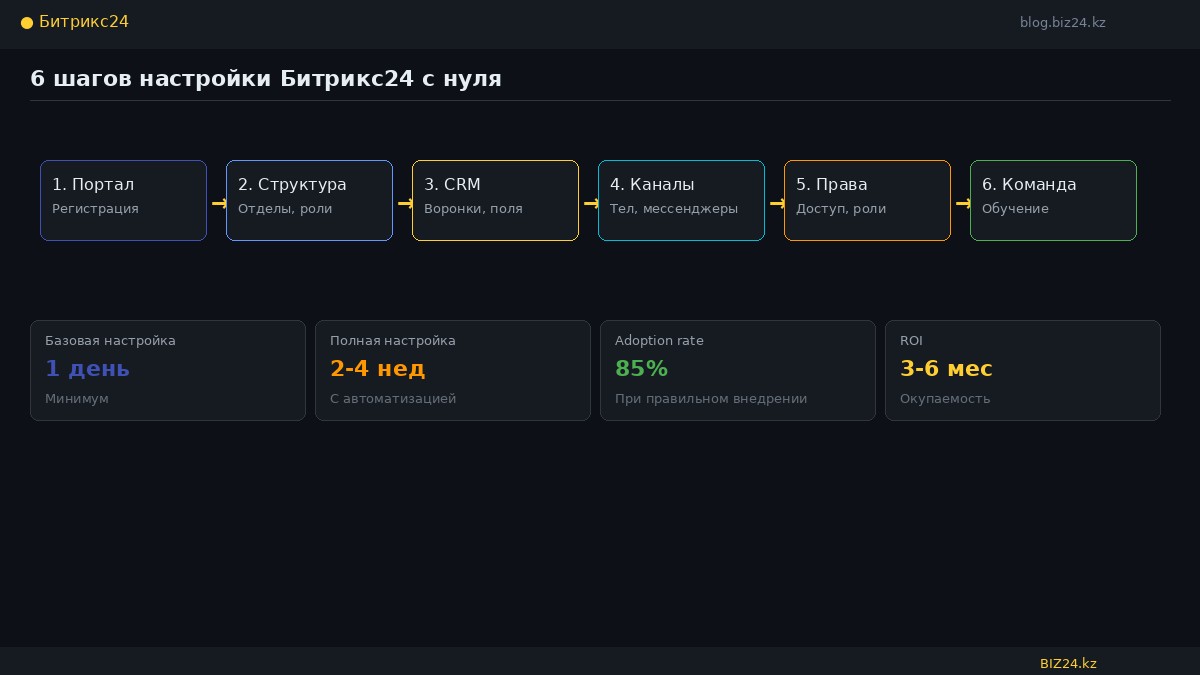Click the "3-6 мес" value
This screenshot has height=675, width=1200.
(x=946, y=369)
